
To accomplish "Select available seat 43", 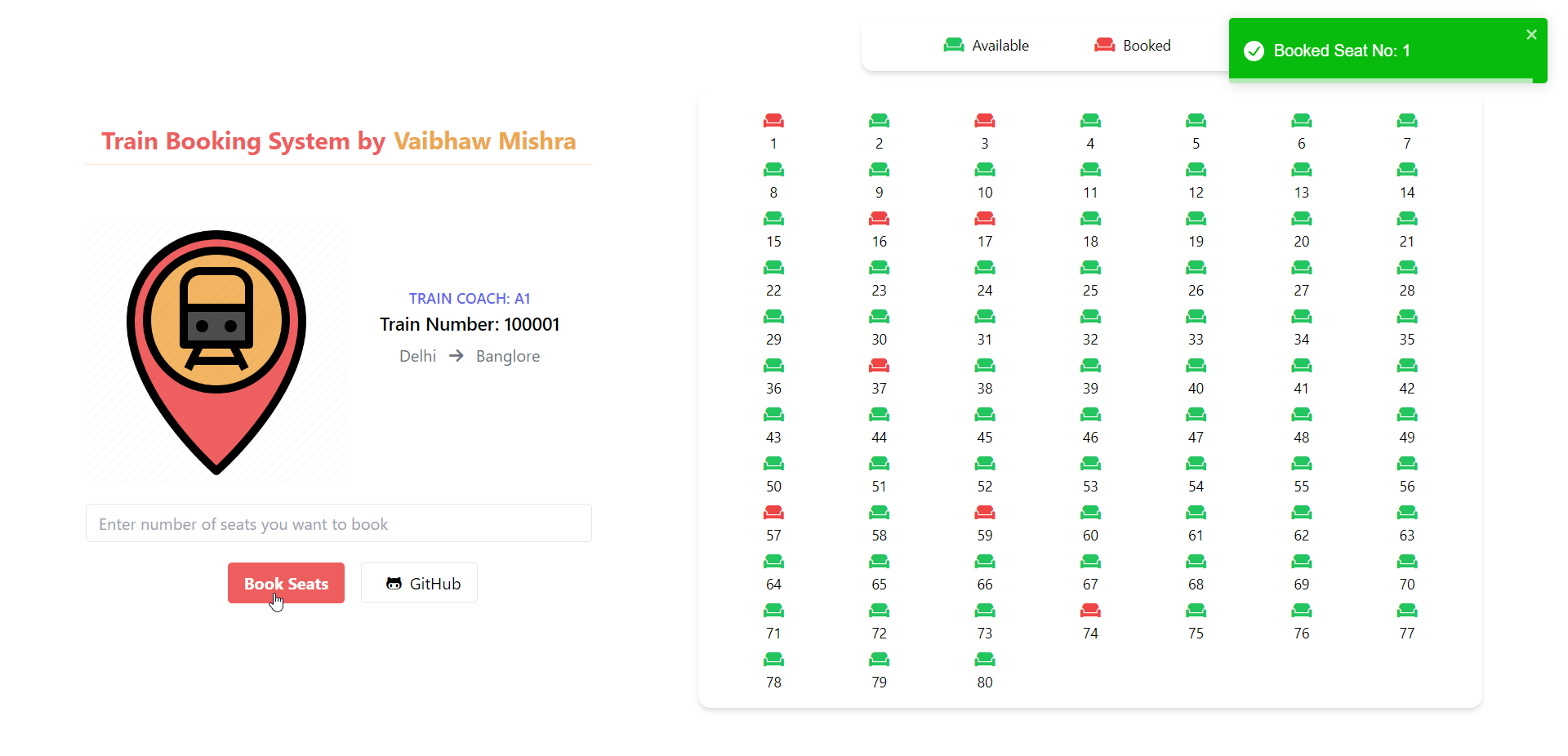I will pos(773,415).
